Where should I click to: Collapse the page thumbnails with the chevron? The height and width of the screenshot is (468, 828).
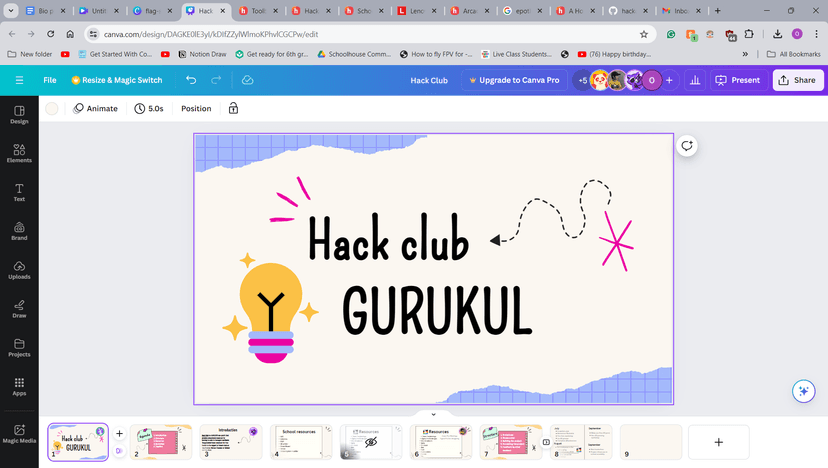tap(434, 415)
